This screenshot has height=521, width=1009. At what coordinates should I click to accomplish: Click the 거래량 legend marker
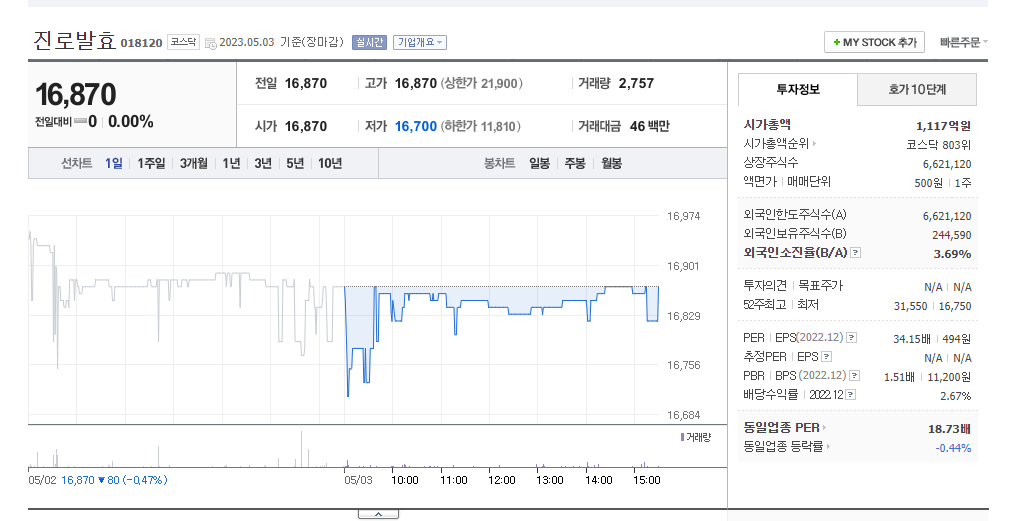[x=682, y=437]
